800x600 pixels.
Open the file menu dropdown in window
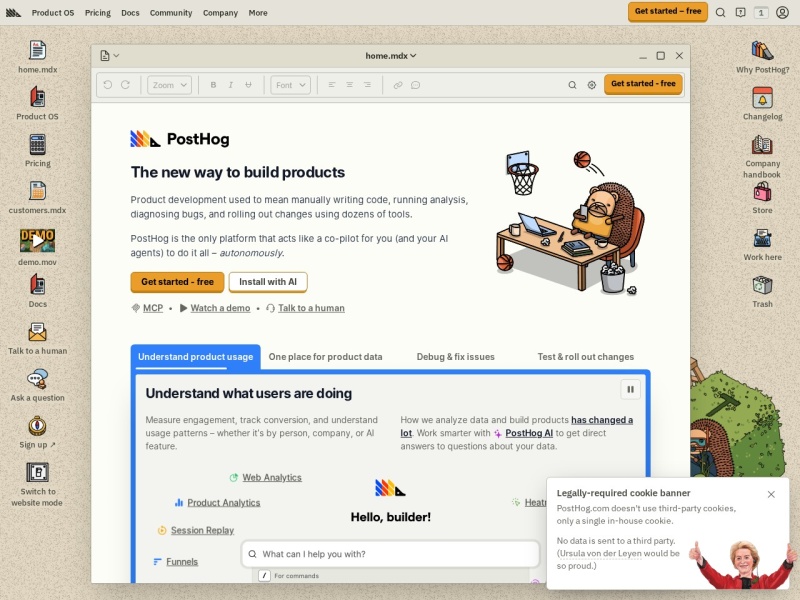110,56
